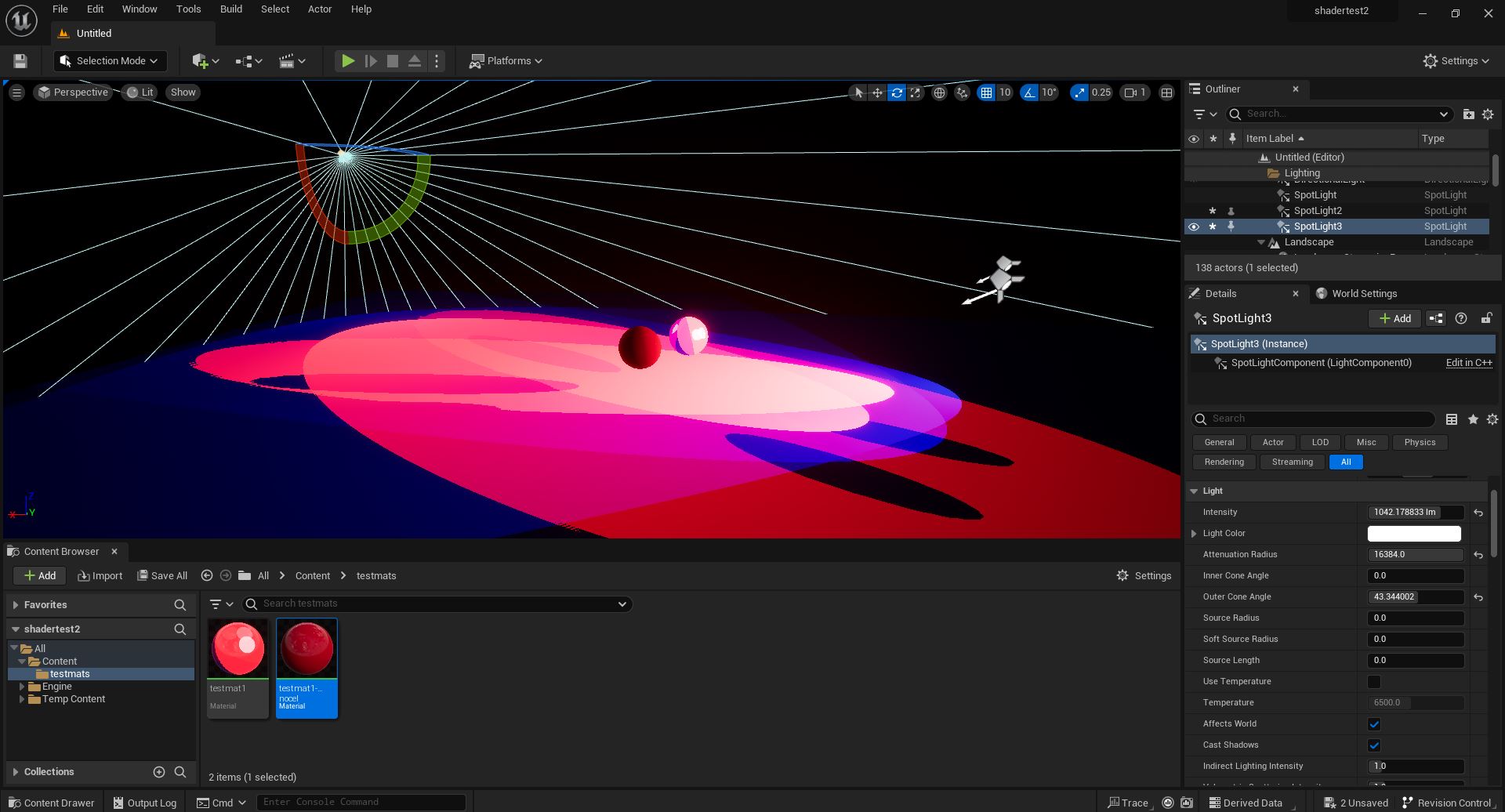The image size is (1505, 812).
Task: Uncheck the Affects World checkbox
Action: pos(1374,724)
